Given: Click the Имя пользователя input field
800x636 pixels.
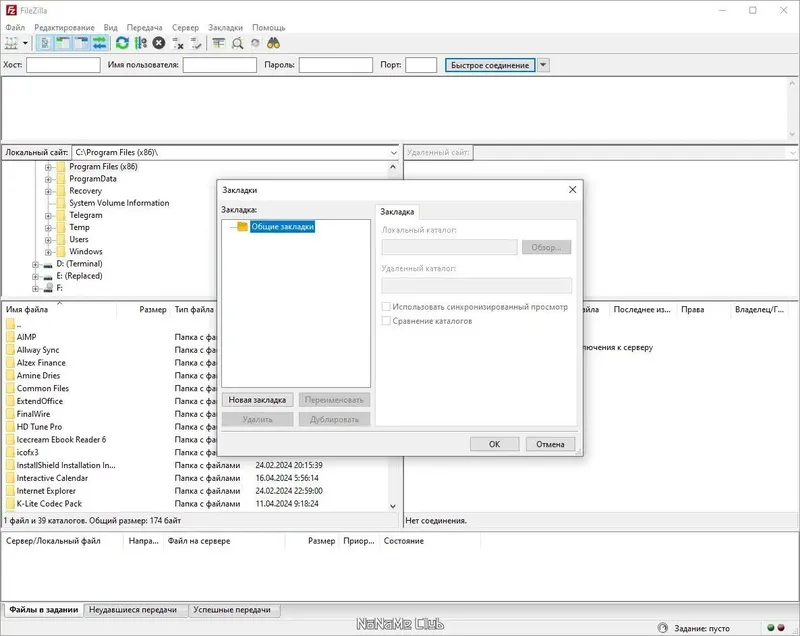Looking at the screenshot, I should point(220,65).
